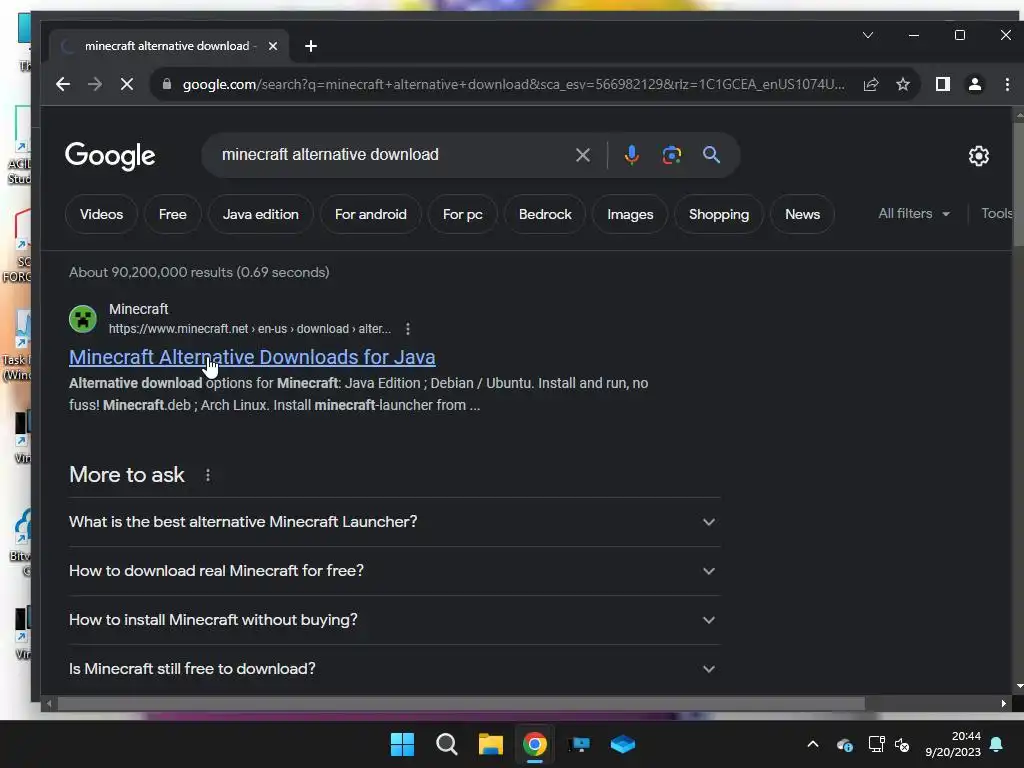Click the scroll right arrow at bottom
Screen dimensions: 1024x768
click(x=1004, y=703)
